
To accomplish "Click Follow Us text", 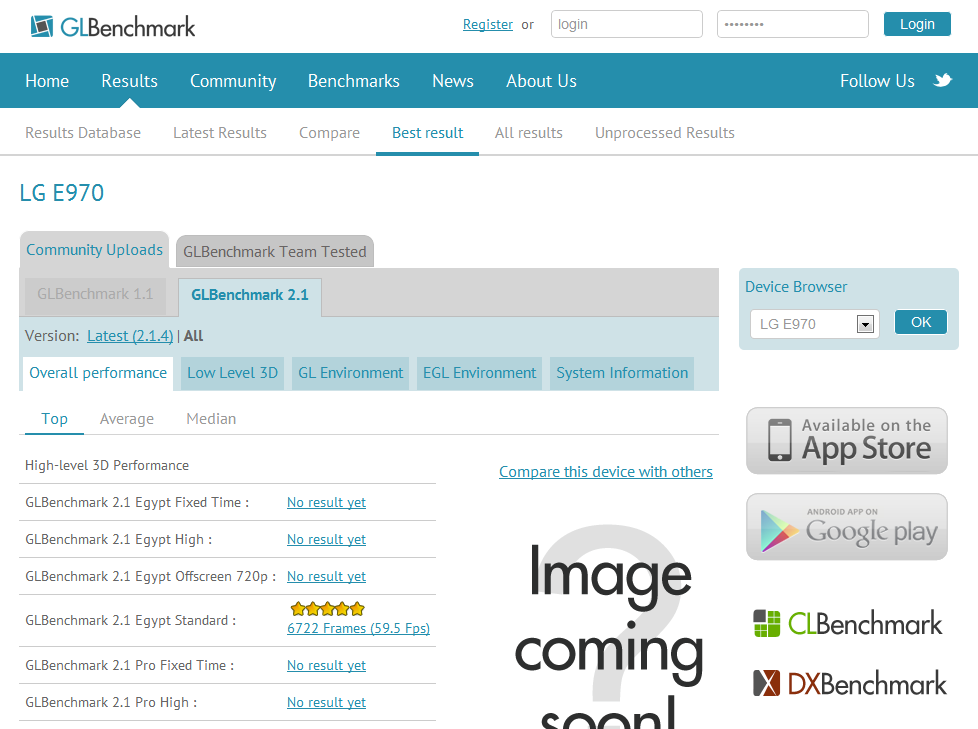I will coord(877,81).
